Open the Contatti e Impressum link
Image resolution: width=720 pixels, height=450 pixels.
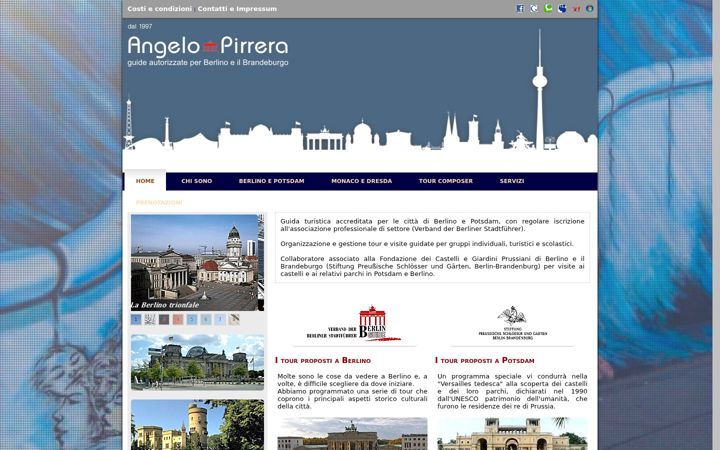click(237, 9)
